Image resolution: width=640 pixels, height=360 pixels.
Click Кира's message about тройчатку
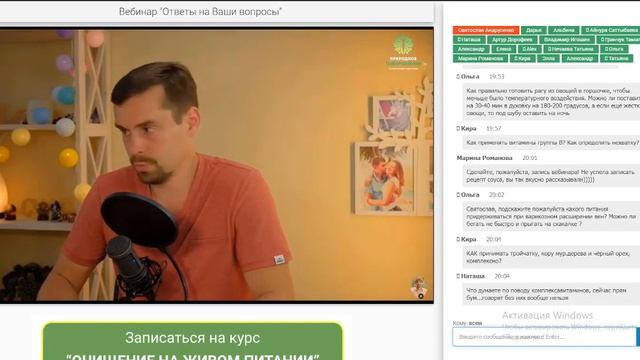click(551, 257)
